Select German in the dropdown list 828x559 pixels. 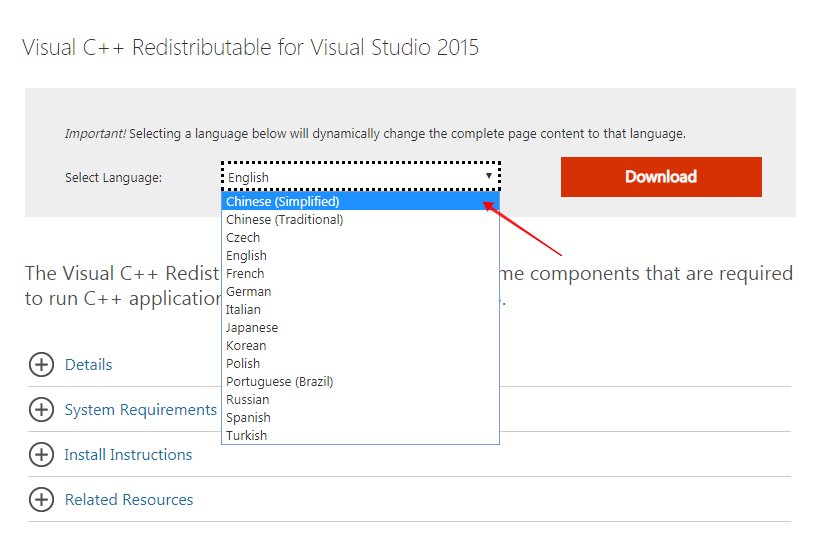(248, 292)
